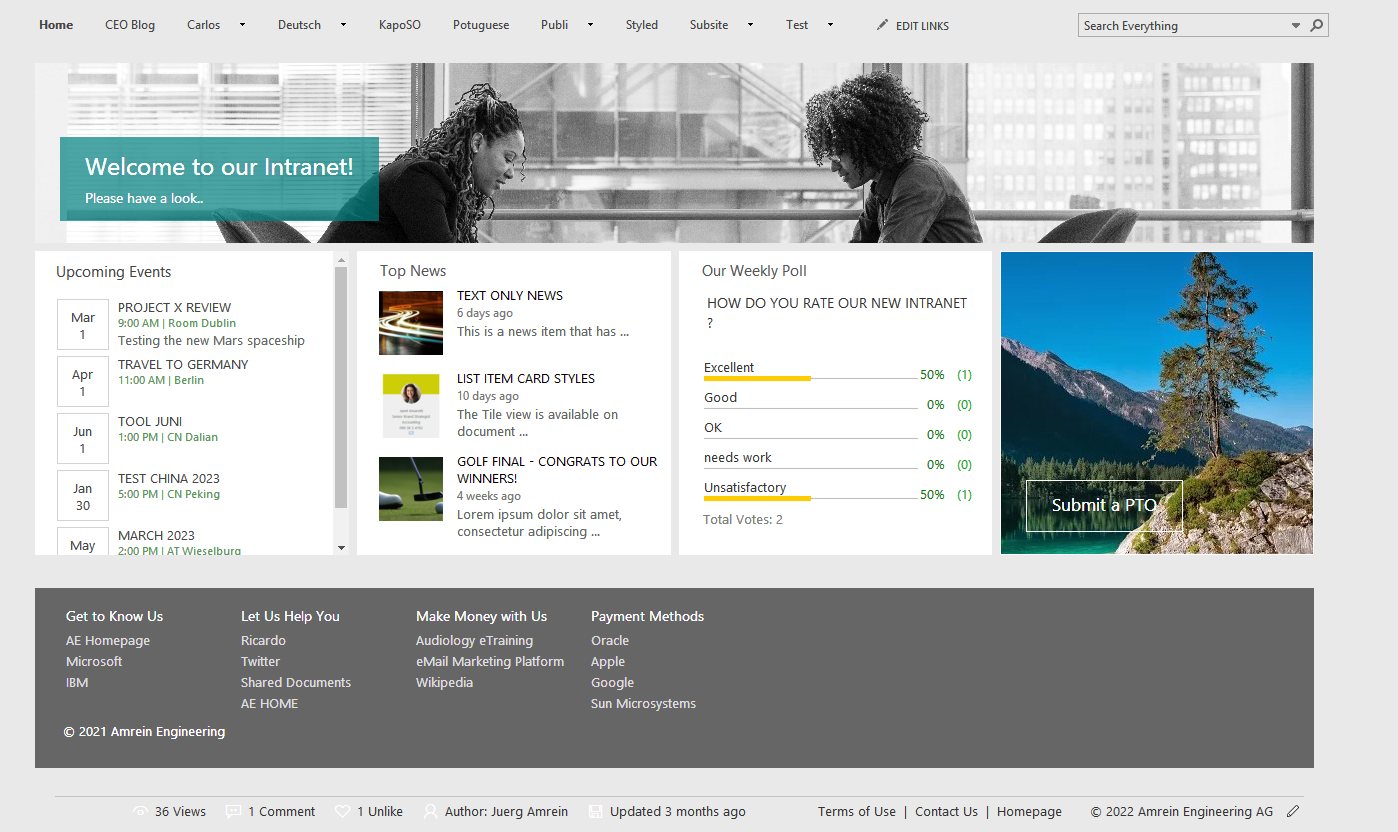Open Oracle payment method link

[x=610, y=640]
